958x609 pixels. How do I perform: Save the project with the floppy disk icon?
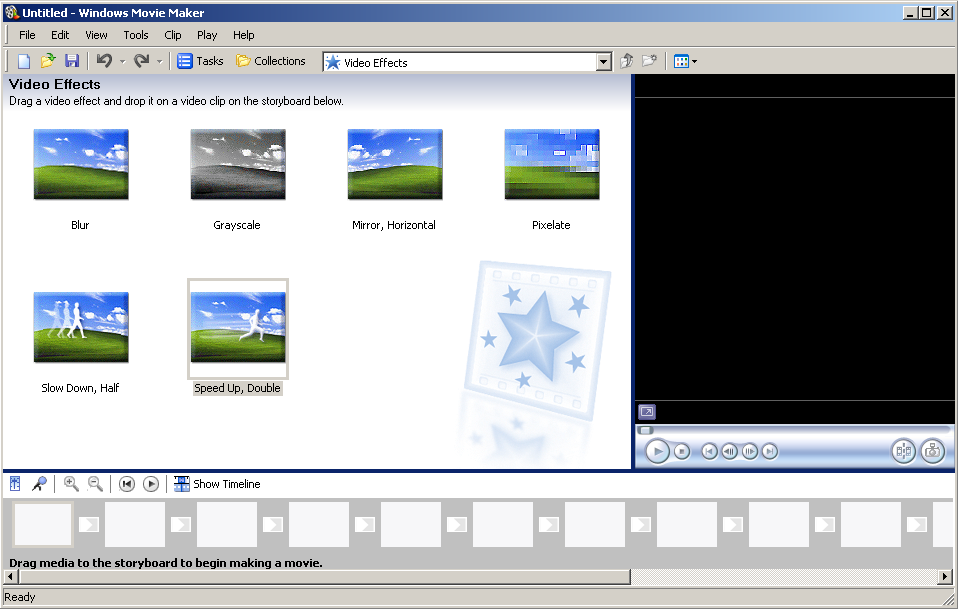[72, 61]
